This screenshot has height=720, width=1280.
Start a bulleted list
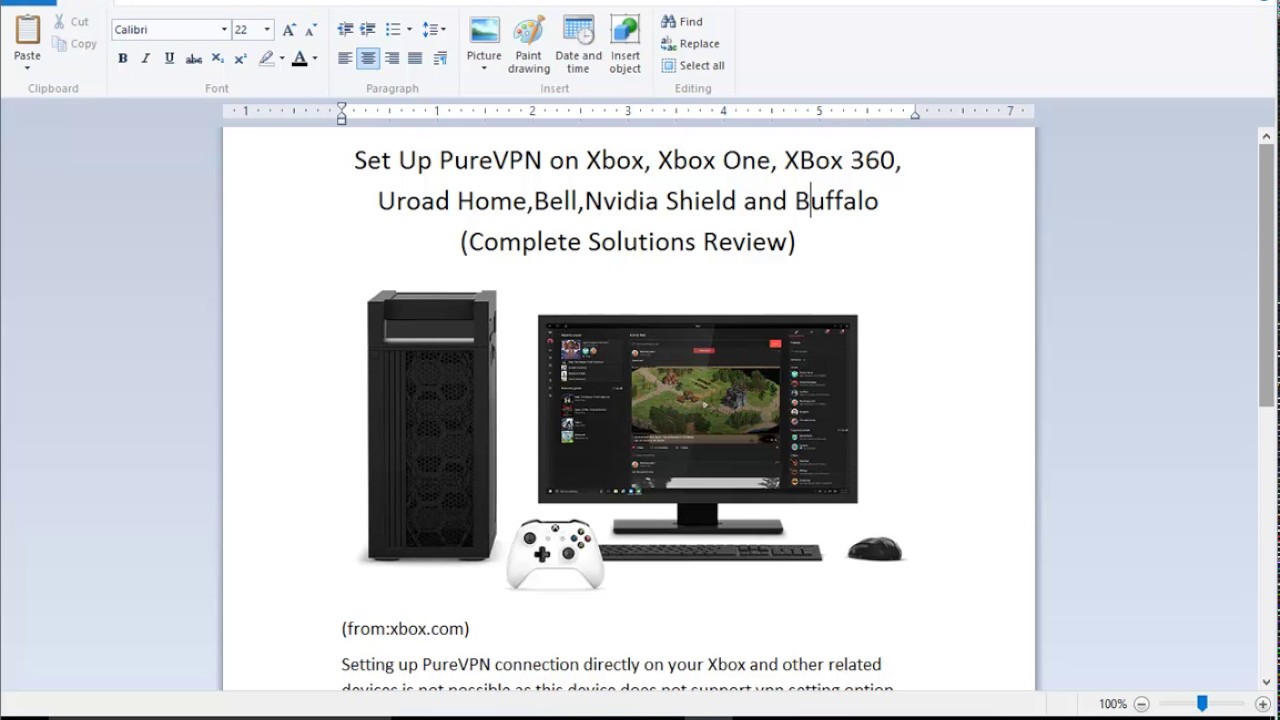[393, 30]
